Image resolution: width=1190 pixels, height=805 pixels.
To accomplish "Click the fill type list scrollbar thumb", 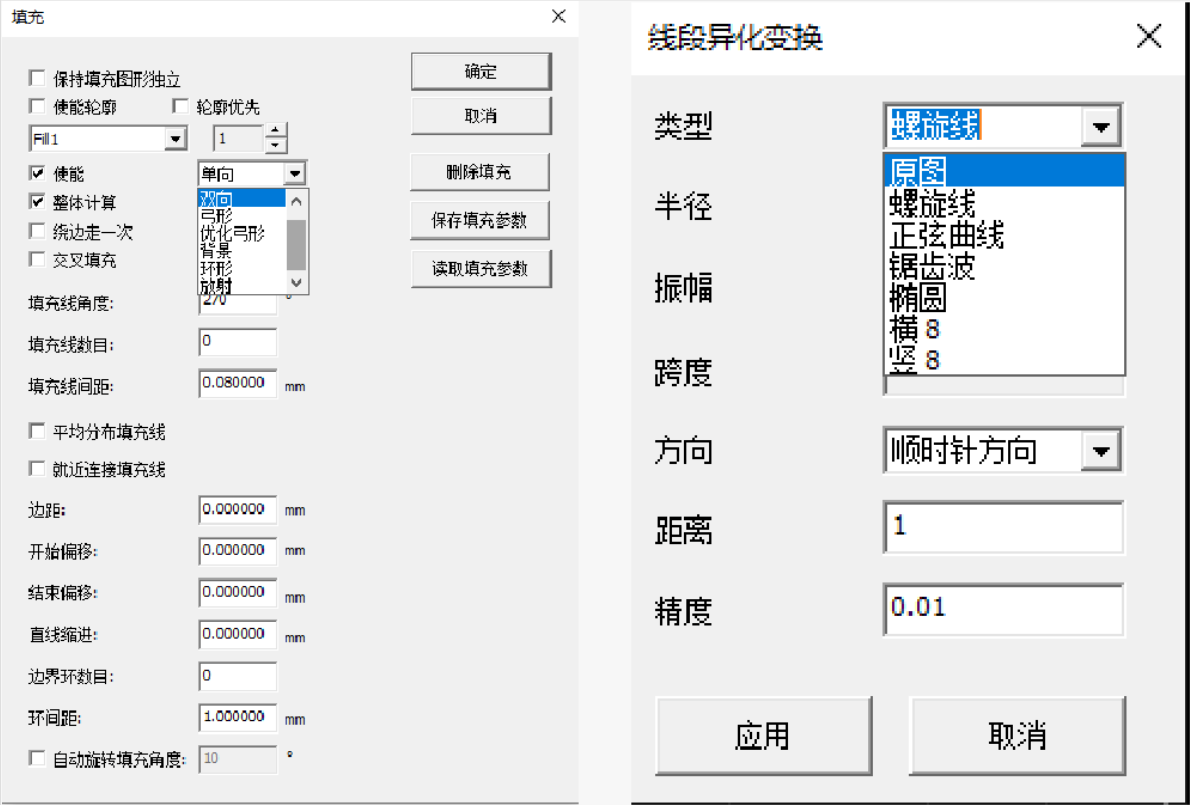I will click(x=296, y=244).
